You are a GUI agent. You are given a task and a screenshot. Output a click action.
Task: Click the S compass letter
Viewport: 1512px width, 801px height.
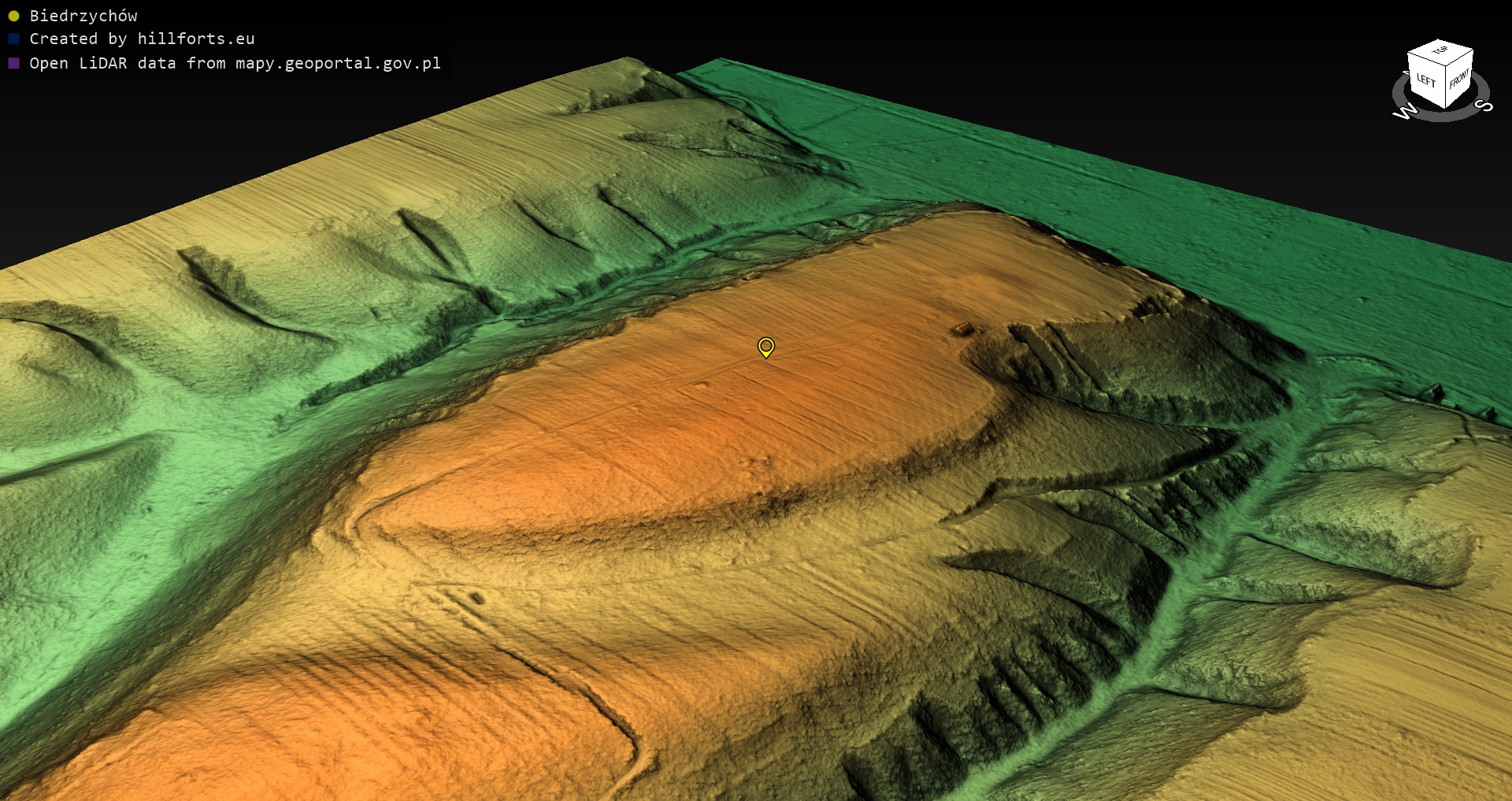click(x=1484, y=106)
